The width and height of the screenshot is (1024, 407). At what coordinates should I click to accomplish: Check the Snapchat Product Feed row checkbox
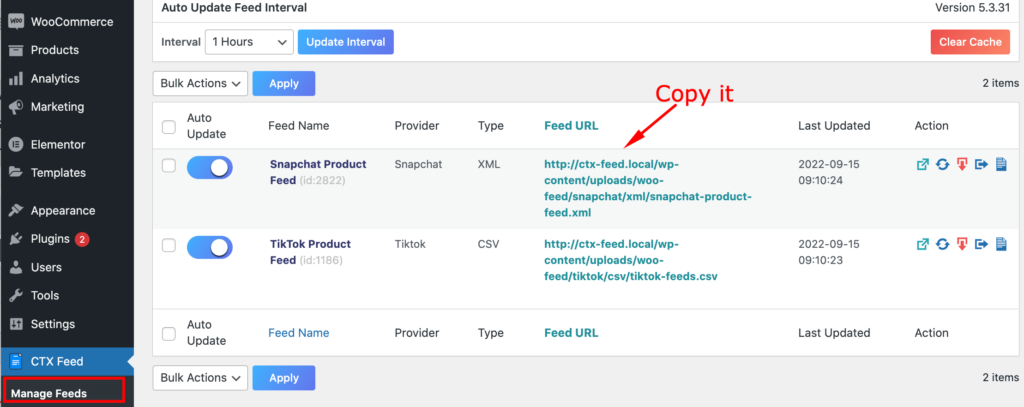pyautogui.click(x=169, y=165)
